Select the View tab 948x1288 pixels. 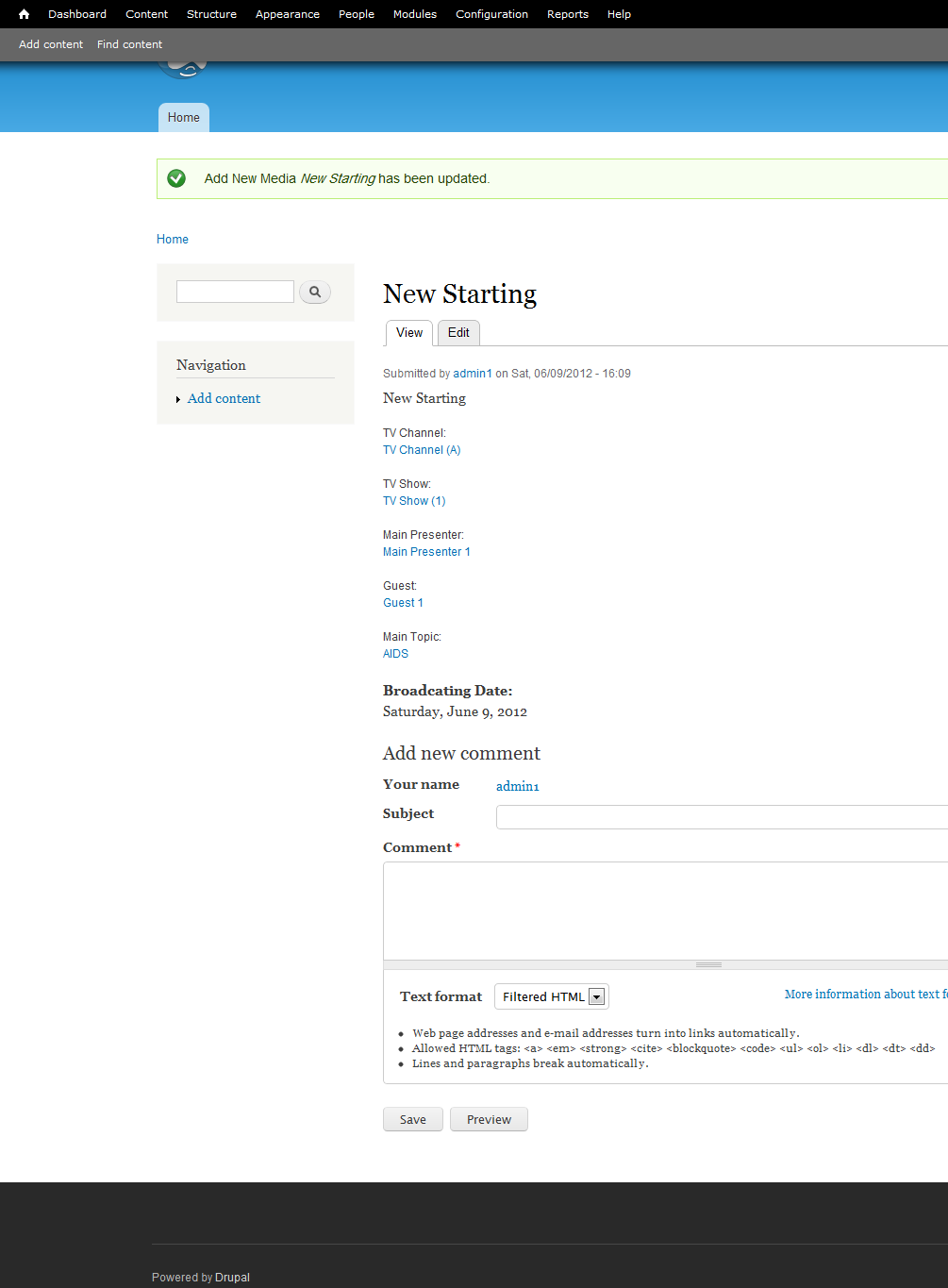(x=409, y=333)
